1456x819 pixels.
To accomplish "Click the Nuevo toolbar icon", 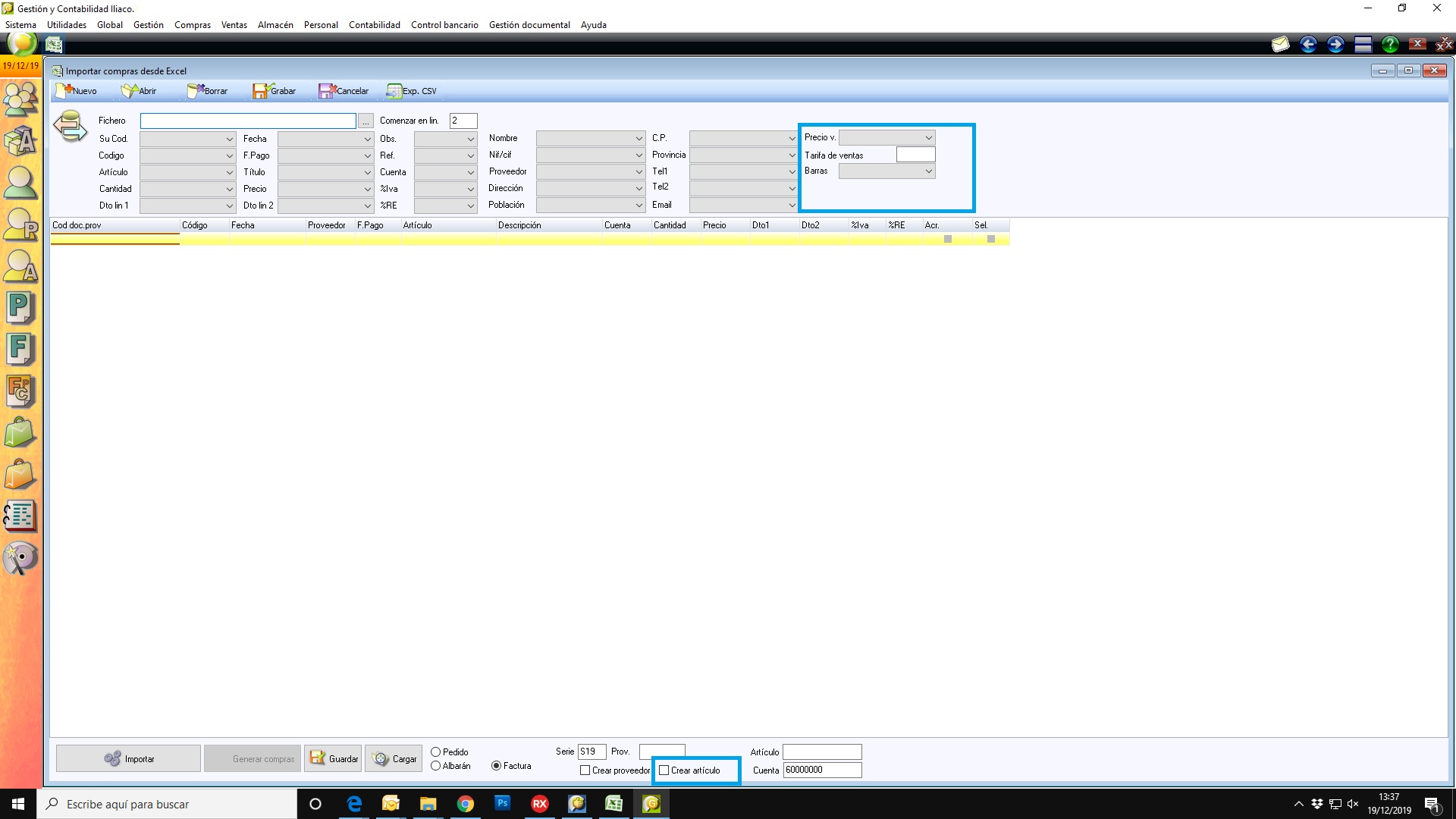I will pos(64,91).
